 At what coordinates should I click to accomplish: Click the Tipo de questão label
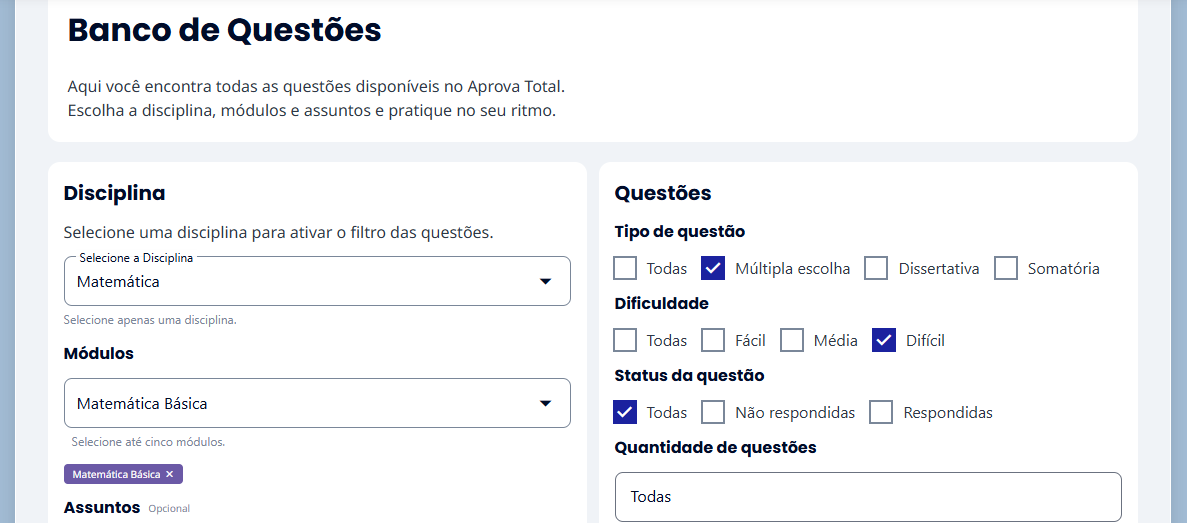point(680,232)
